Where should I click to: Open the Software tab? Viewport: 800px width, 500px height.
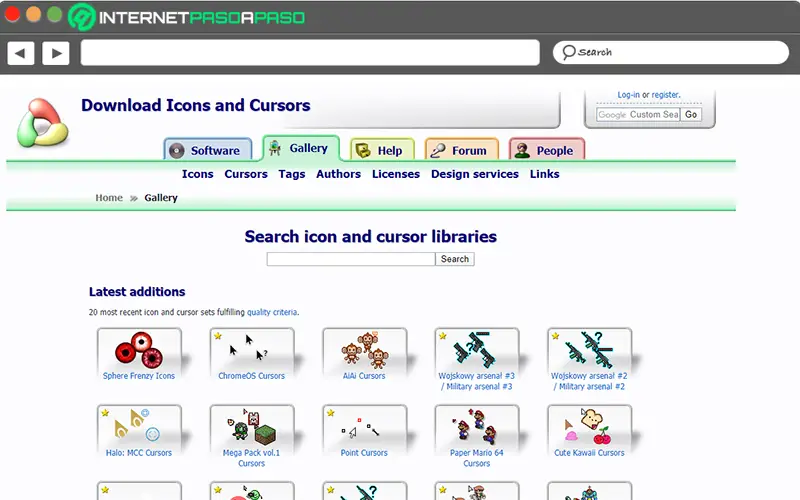[x=208, y=150]
